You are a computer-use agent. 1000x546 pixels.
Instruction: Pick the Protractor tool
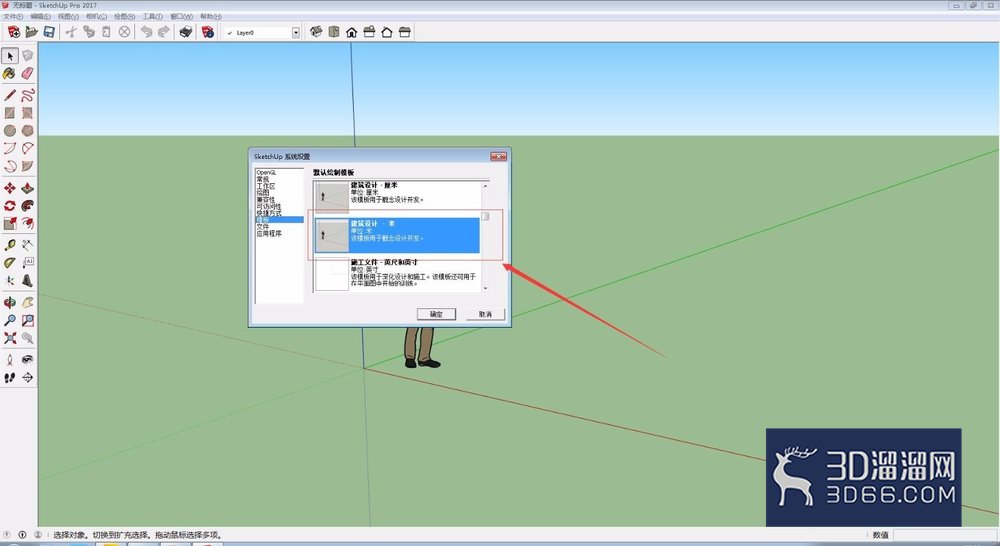tap(10, 263)
